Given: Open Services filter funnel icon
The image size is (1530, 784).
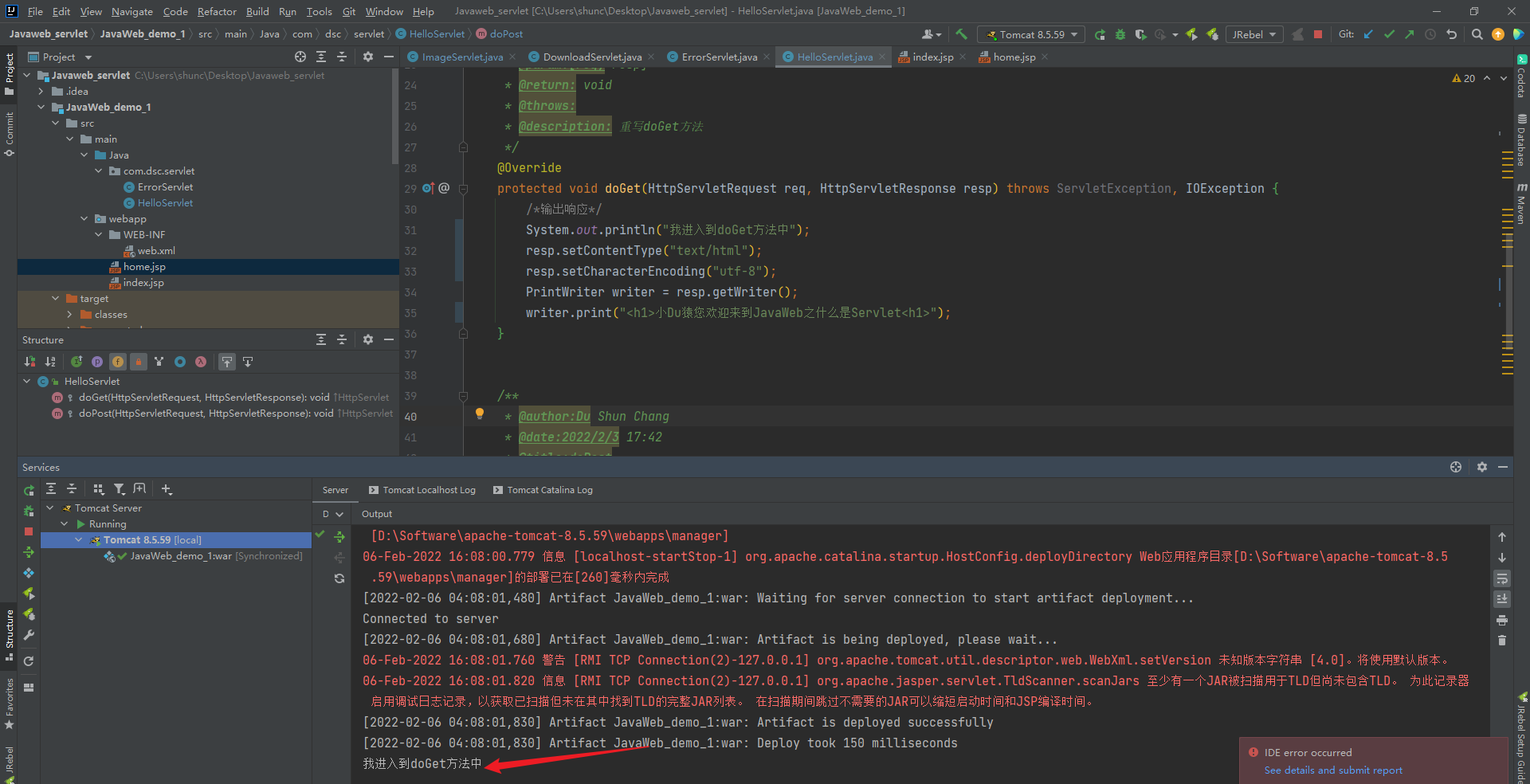Looking at the screenshot, I should (x=119, y=489).
